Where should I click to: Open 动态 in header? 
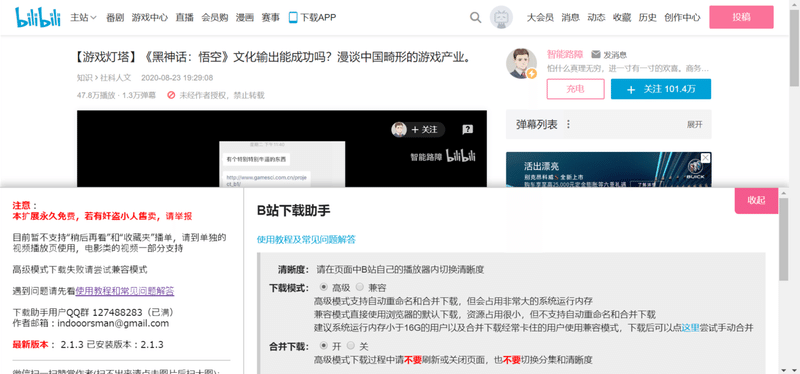596,17
